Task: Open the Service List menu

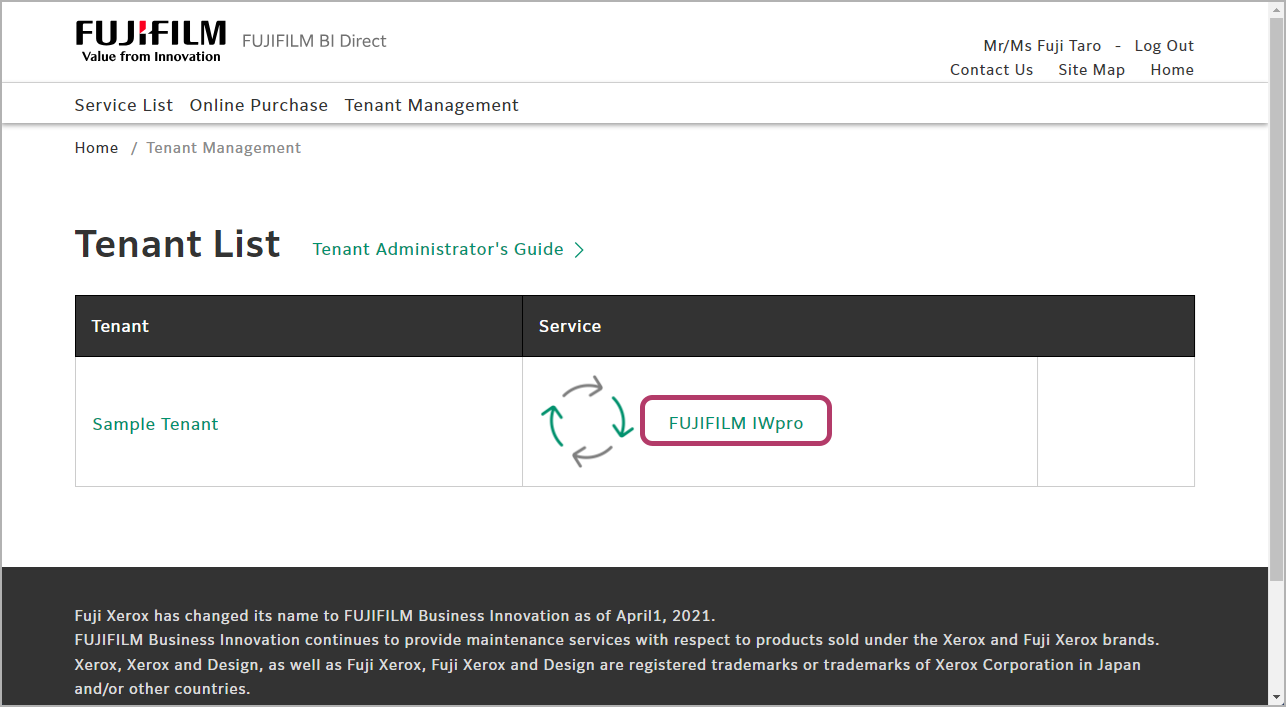Action: click(124, 105)
